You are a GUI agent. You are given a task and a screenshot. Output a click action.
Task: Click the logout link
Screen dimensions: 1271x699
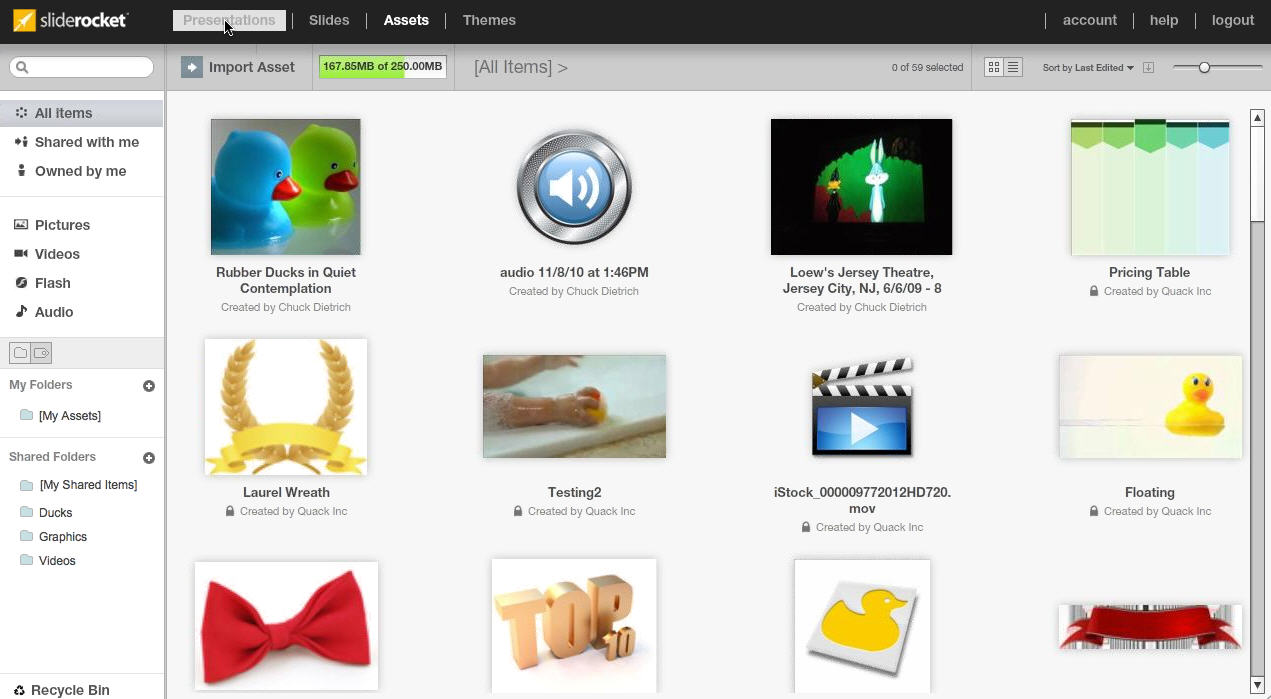pyautogui.click(x=1232, y=20)
